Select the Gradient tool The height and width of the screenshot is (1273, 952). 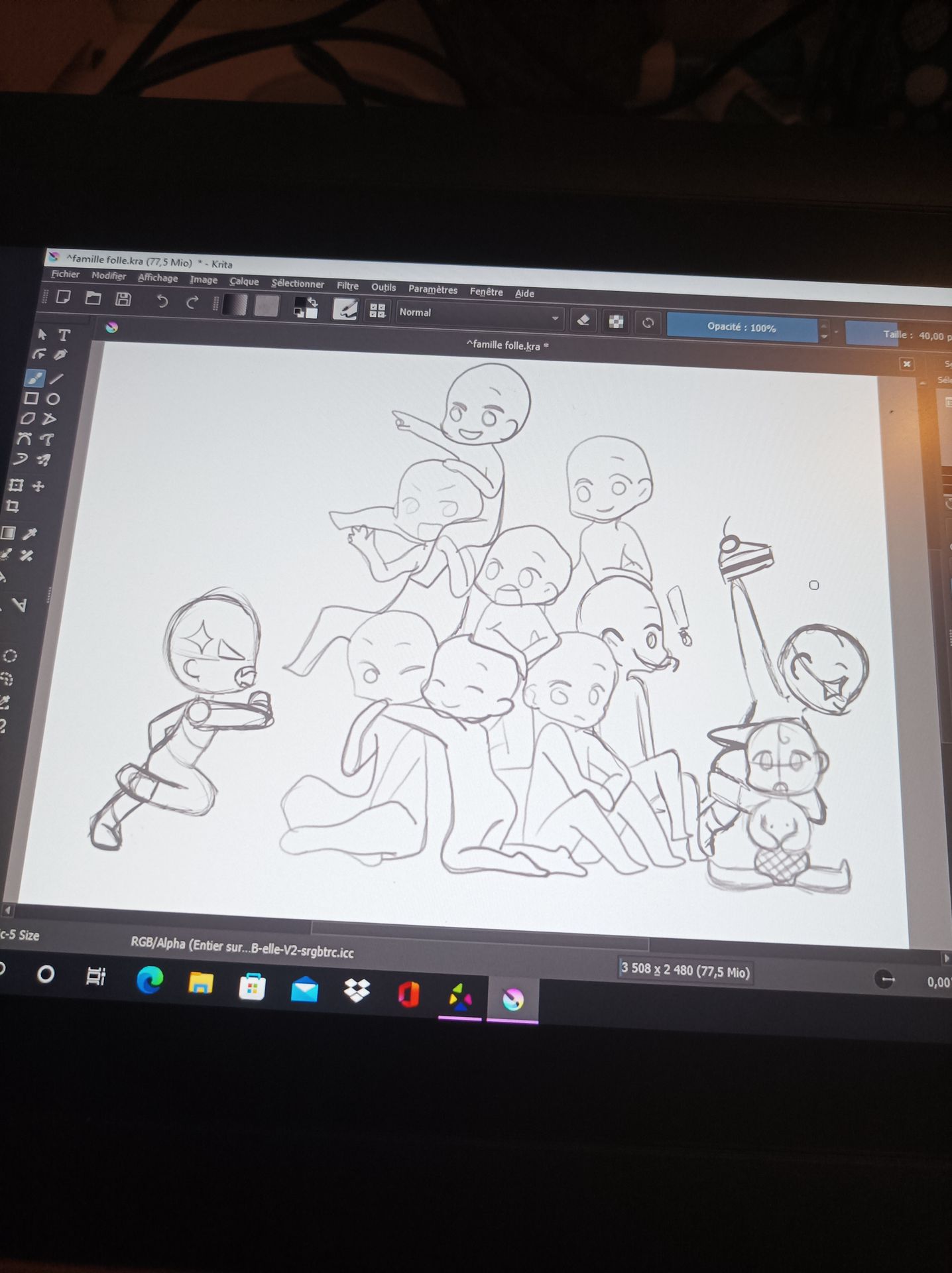(8, 532)
